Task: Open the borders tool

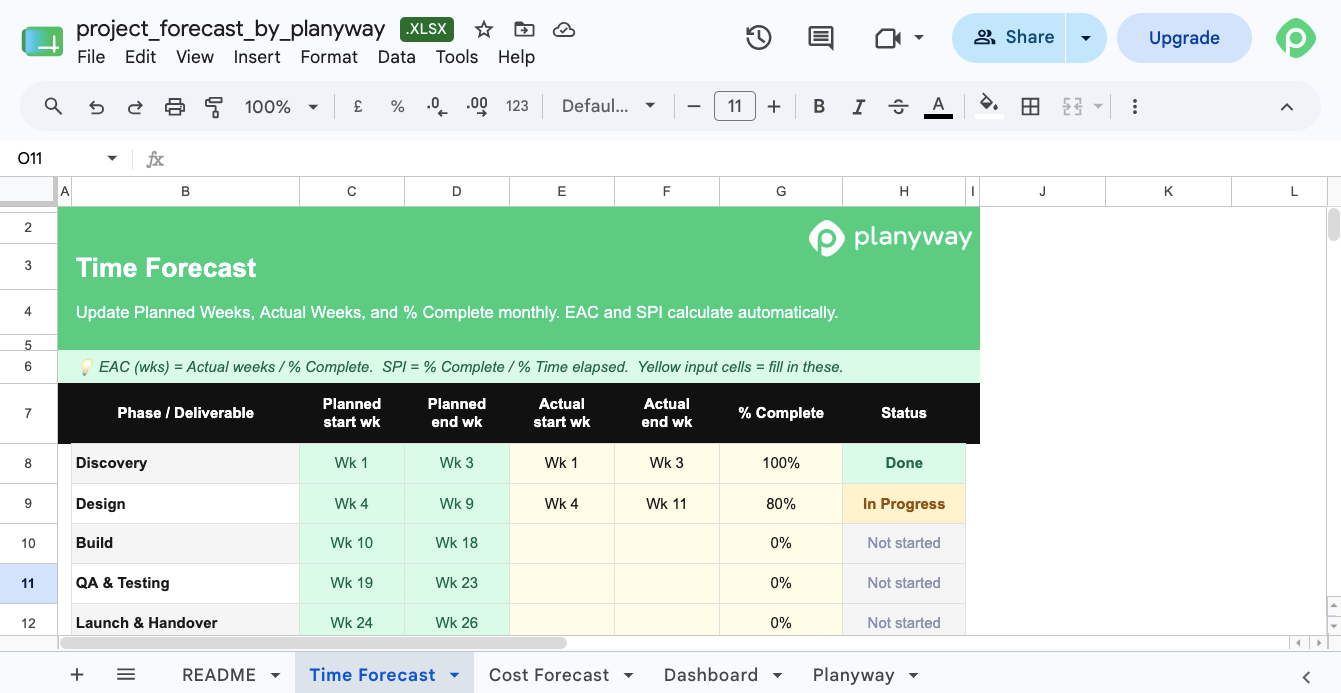Action: pyautogui.click(x=1030, y=106)
